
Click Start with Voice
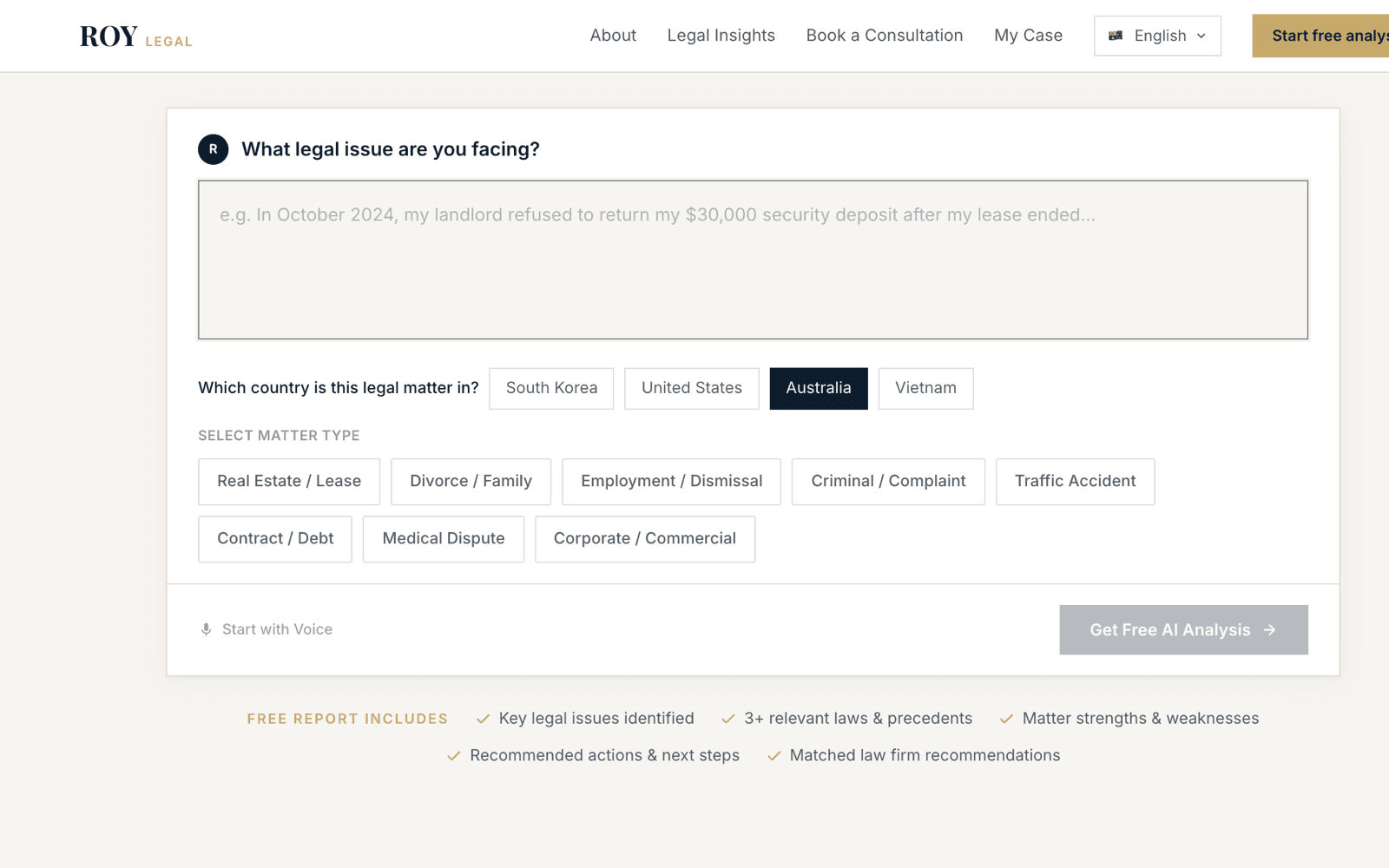267,629
